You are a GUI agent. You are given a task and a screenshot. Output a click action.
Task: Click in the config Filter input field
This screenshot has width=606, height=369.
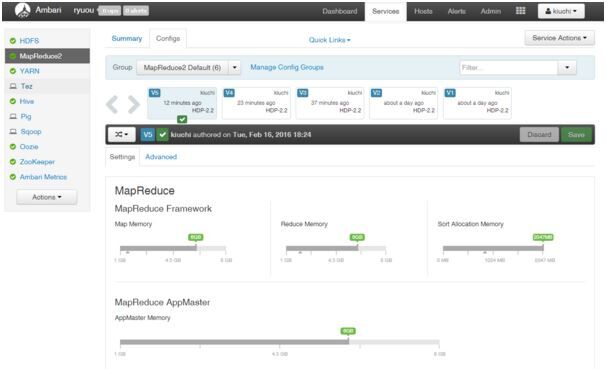[509, 68]
